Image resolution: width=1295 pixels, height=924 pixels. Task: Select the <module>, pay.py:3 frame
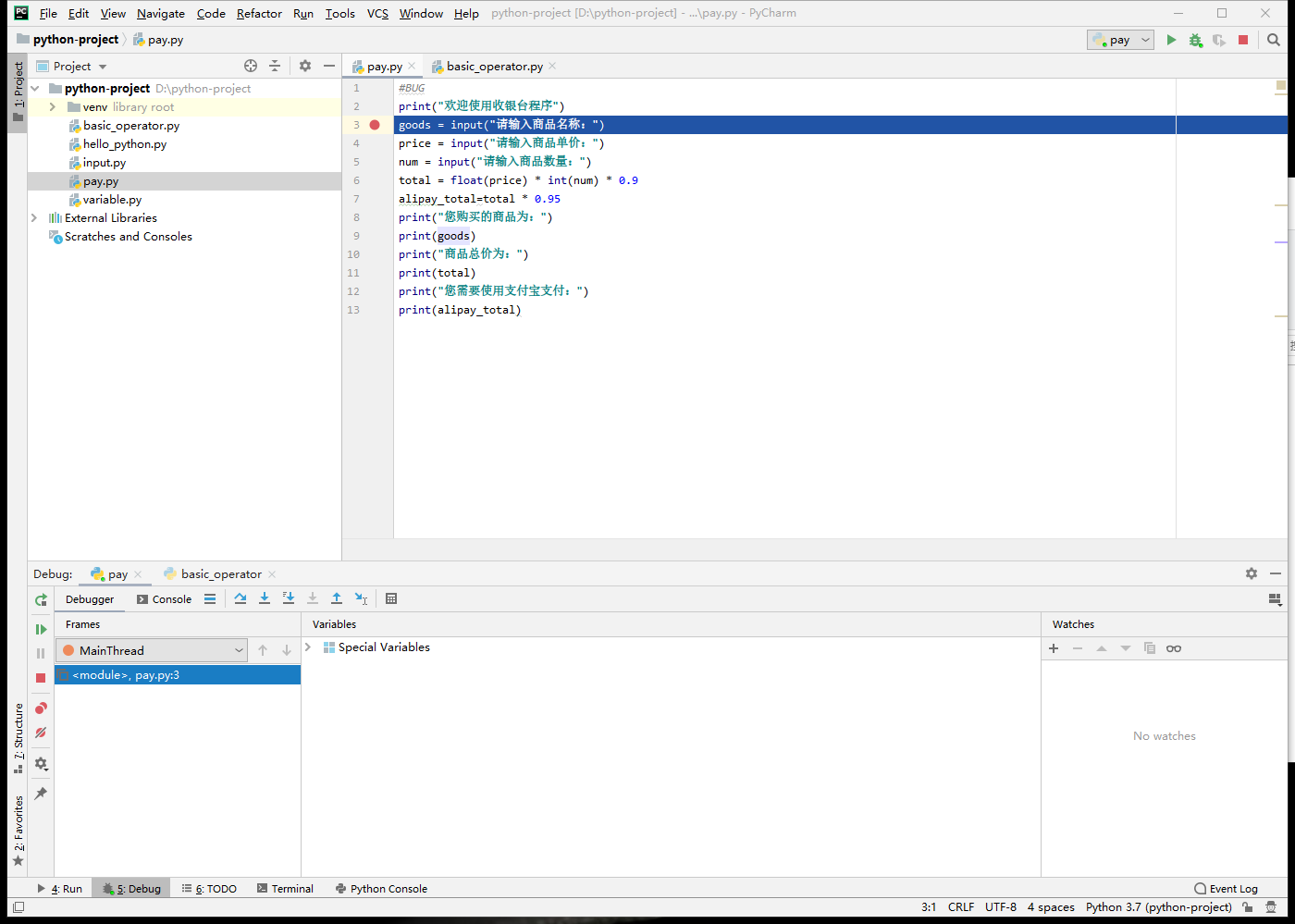click(178, 675)
